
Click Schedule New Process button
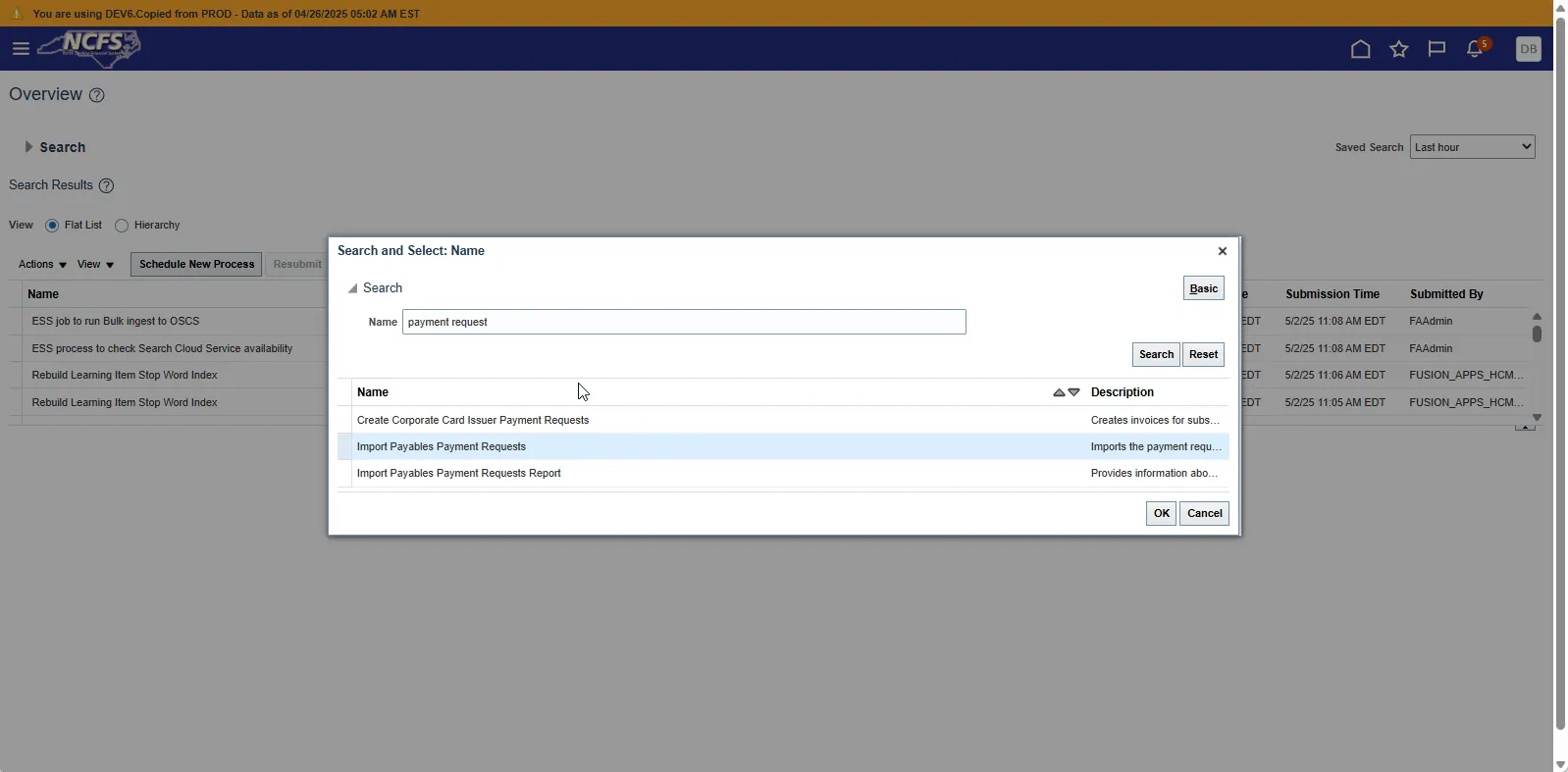click(x=196, y=265)
